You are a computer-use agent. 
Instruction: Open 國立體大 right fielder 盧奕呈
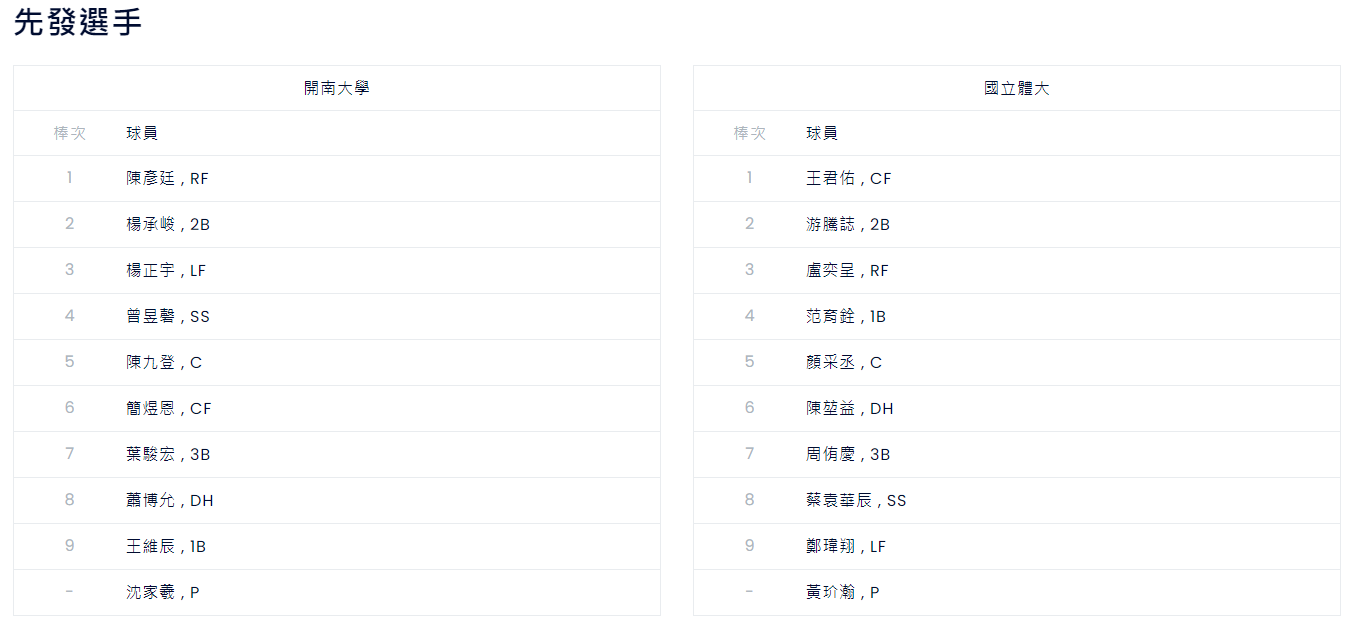coord(847,271)
